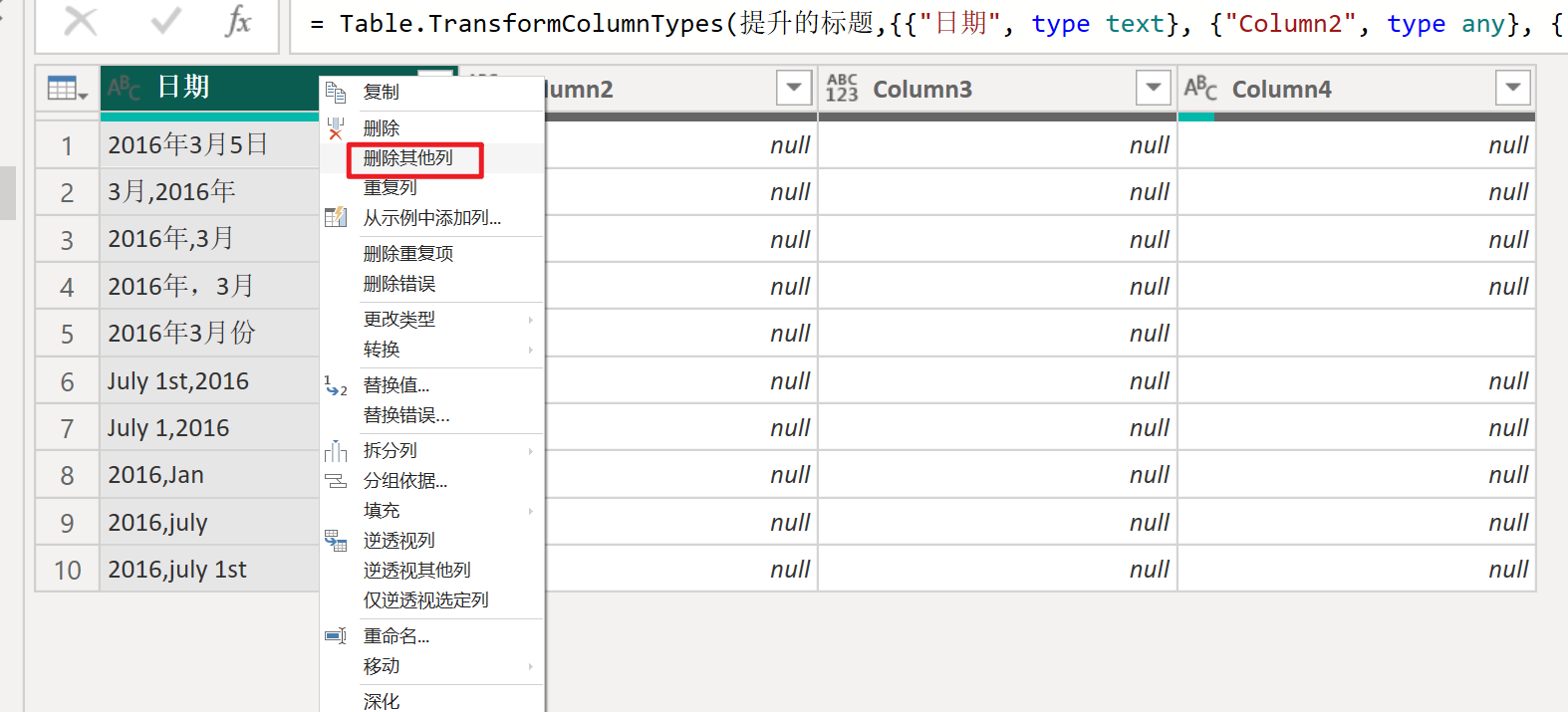Click the ABC123 type icon of Column3
This screenshot has height=712, width=1568.
(842, 89)
